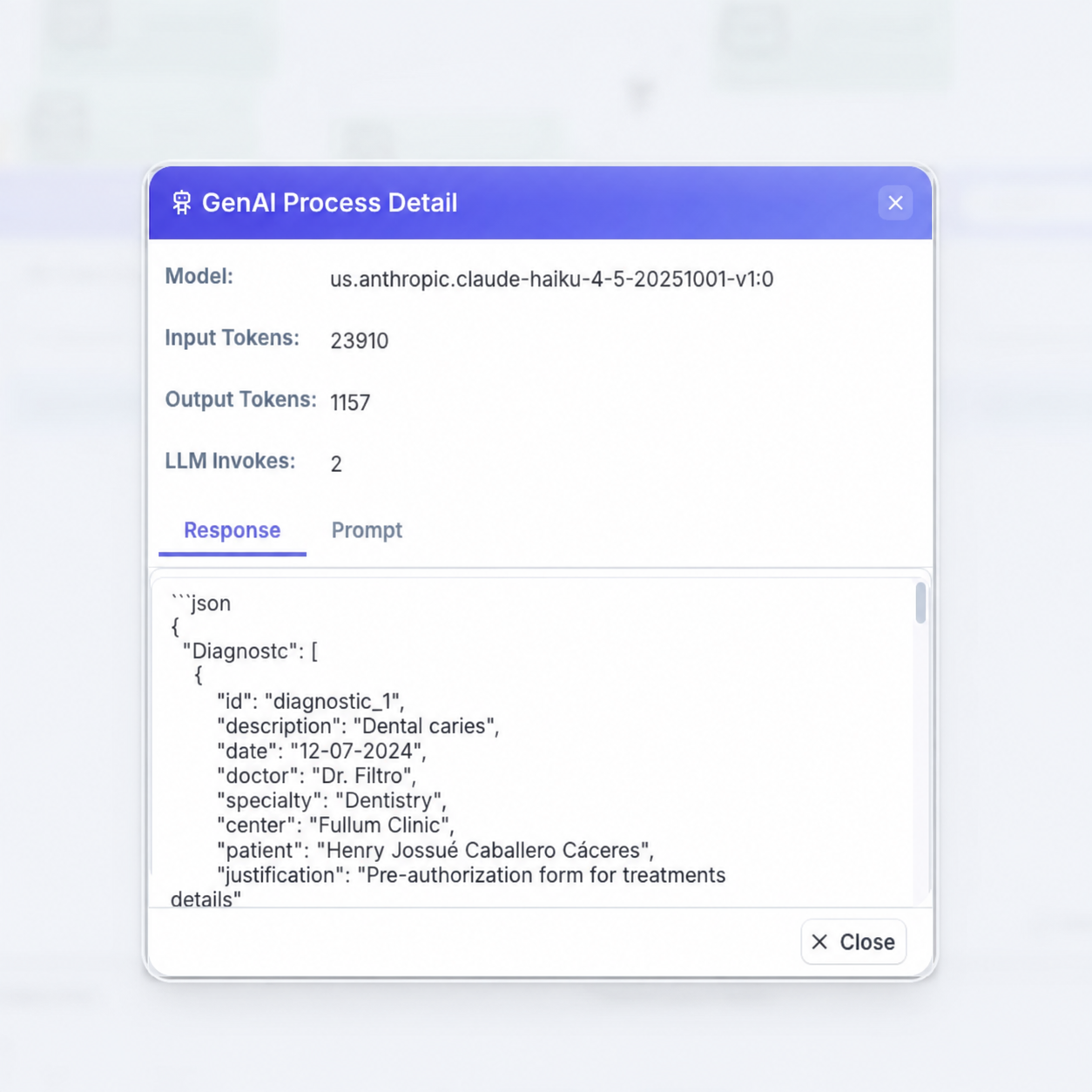Click the Input Tokens value 23910
The image size is (1092, 1092).
(359, 340)
